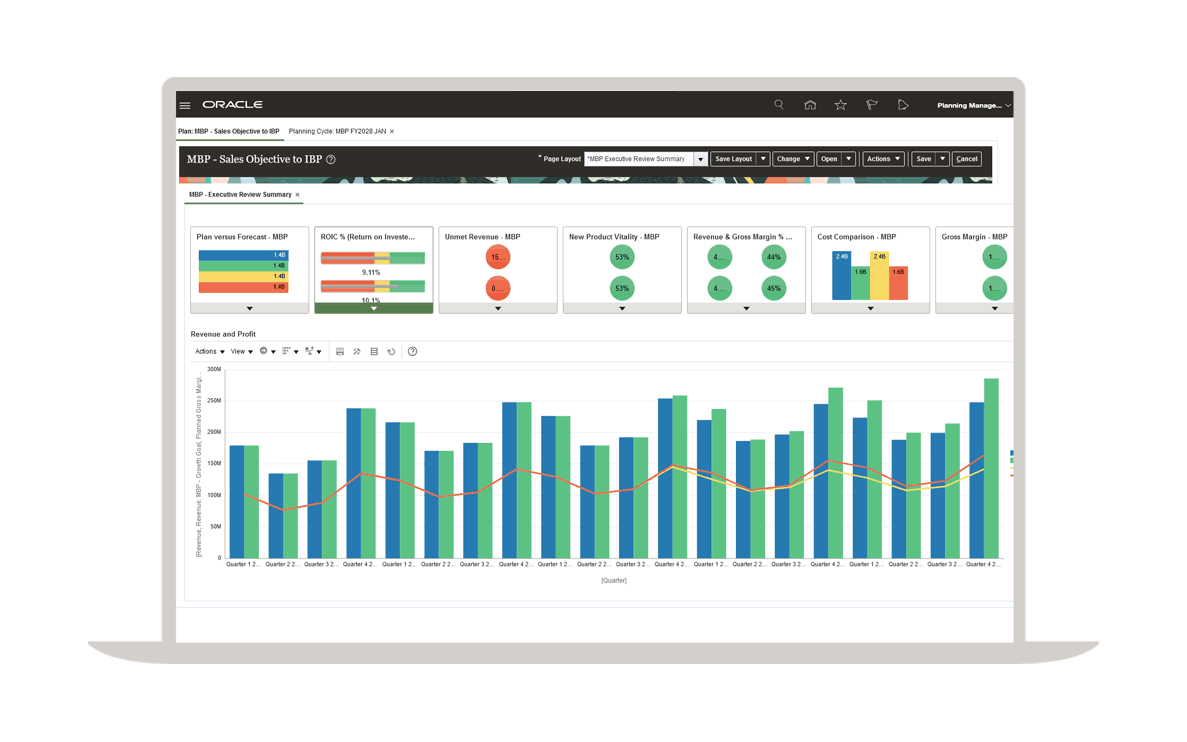
Task: Click the chart toolbar help icon
Action: click(412, 352)
